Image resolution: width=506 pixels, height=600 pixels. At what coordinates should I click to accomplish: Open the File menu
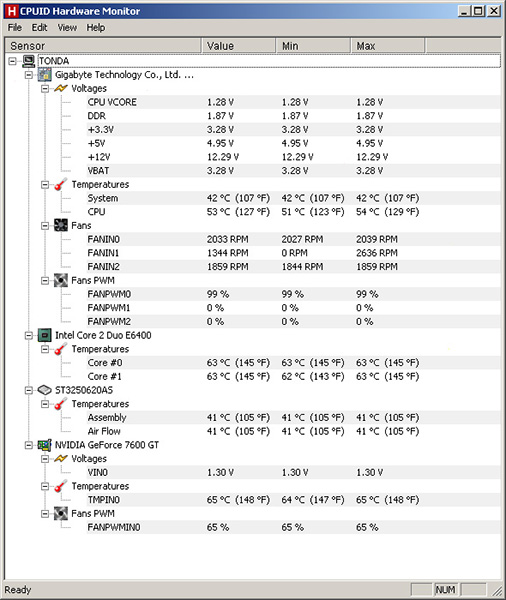point(15,28)
